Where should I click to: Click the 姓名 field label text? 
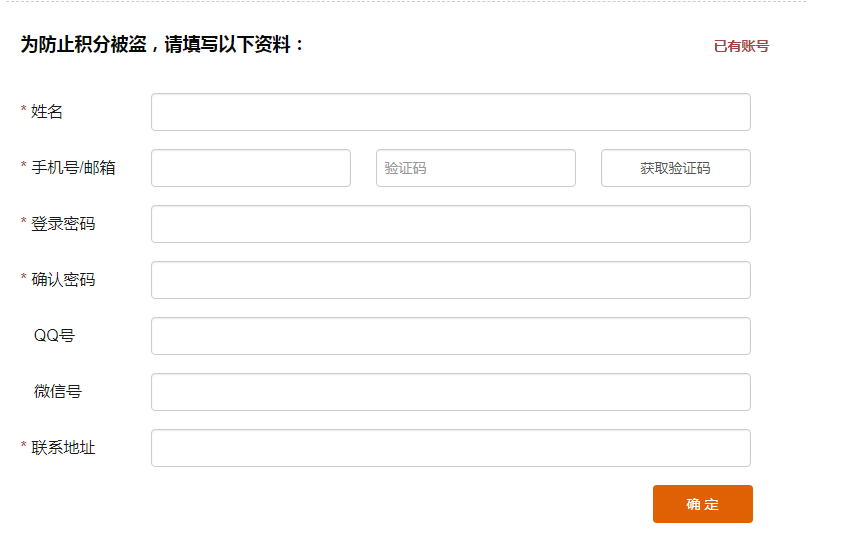tap(47, 112)
